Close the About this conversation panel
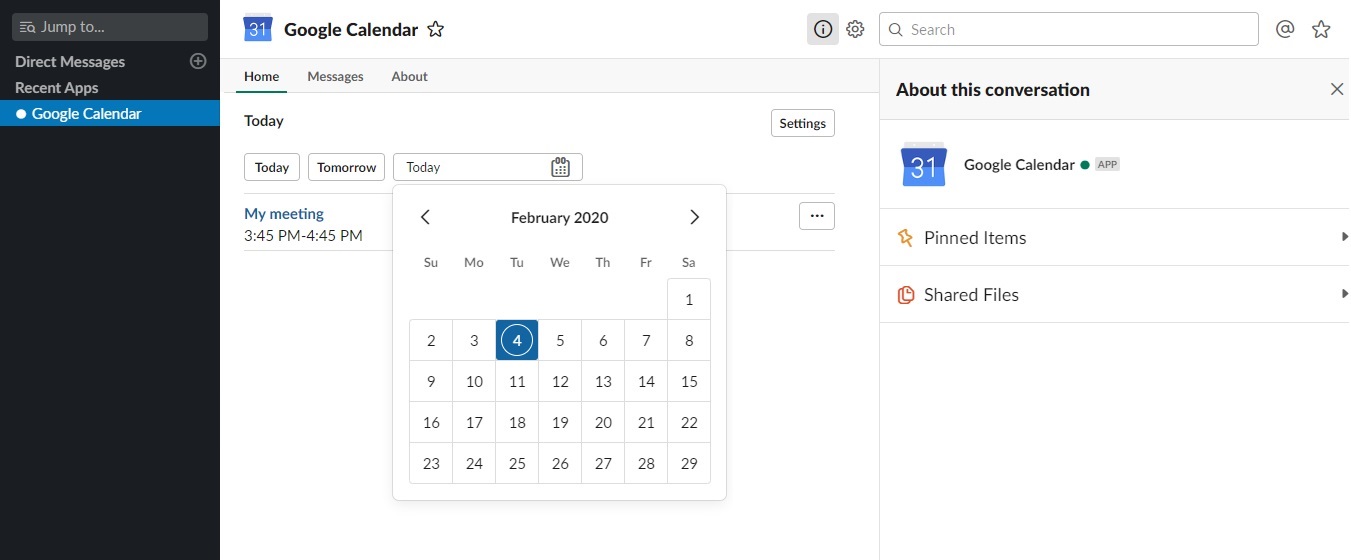The image size is (1351, 560). coord(1337,89)
